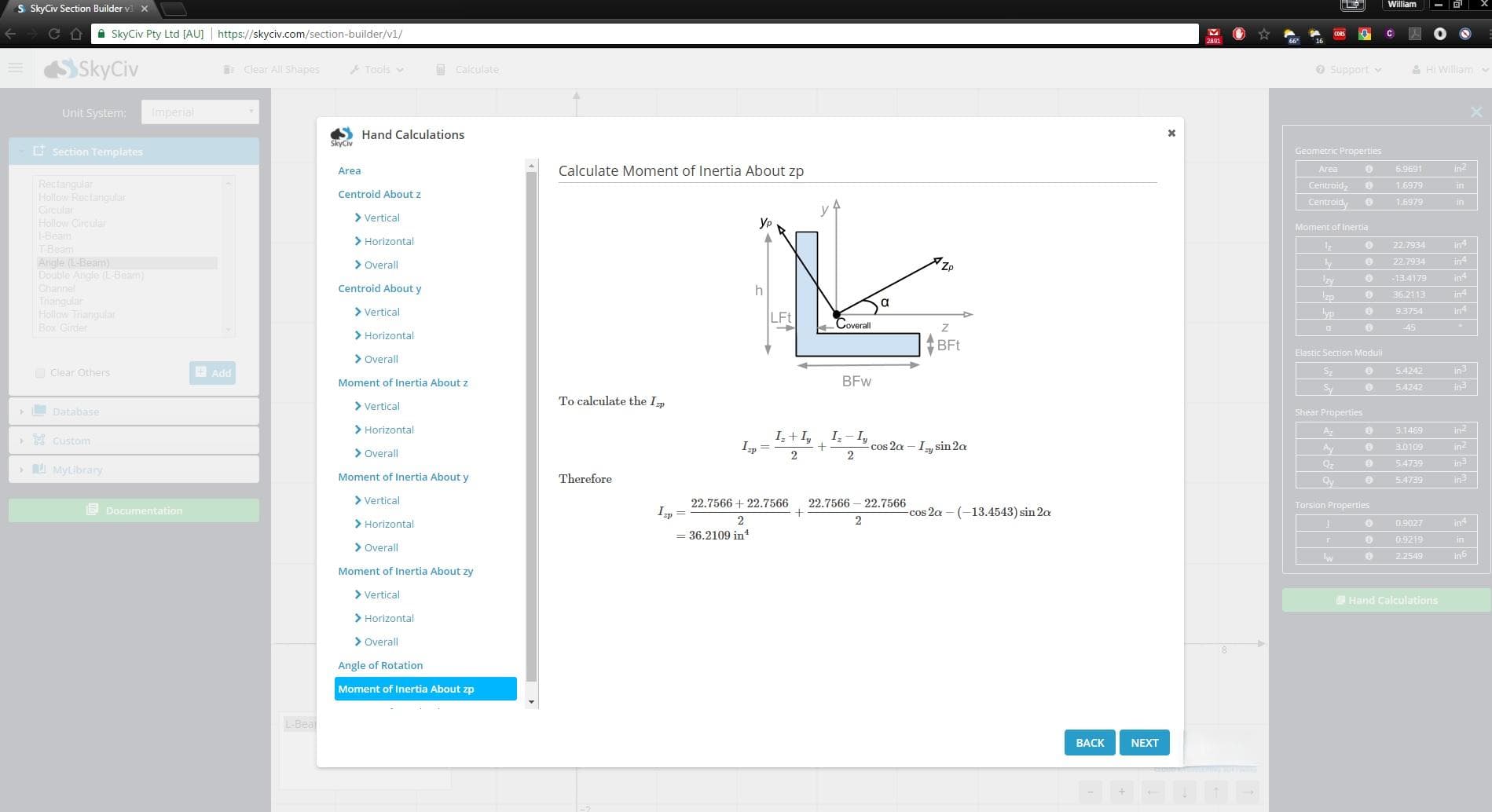Bookmark the page with star icon

1263,34
